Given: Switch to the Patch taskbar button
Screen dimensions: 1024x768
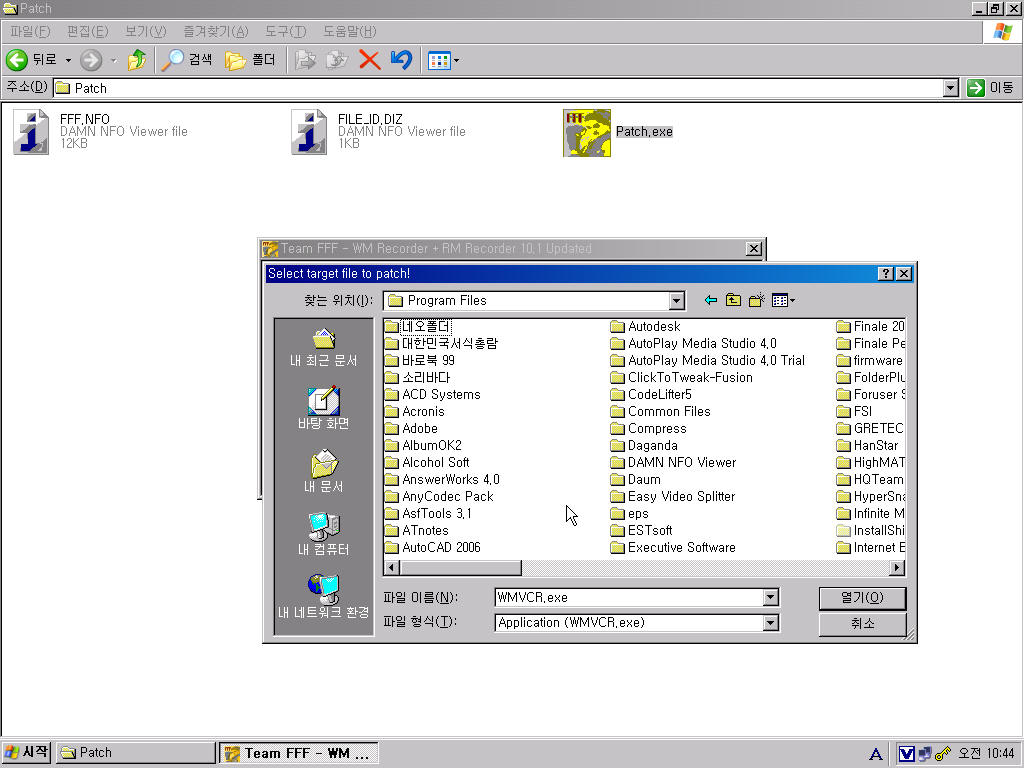Looking at the screenshot, I should coord(135,752).
